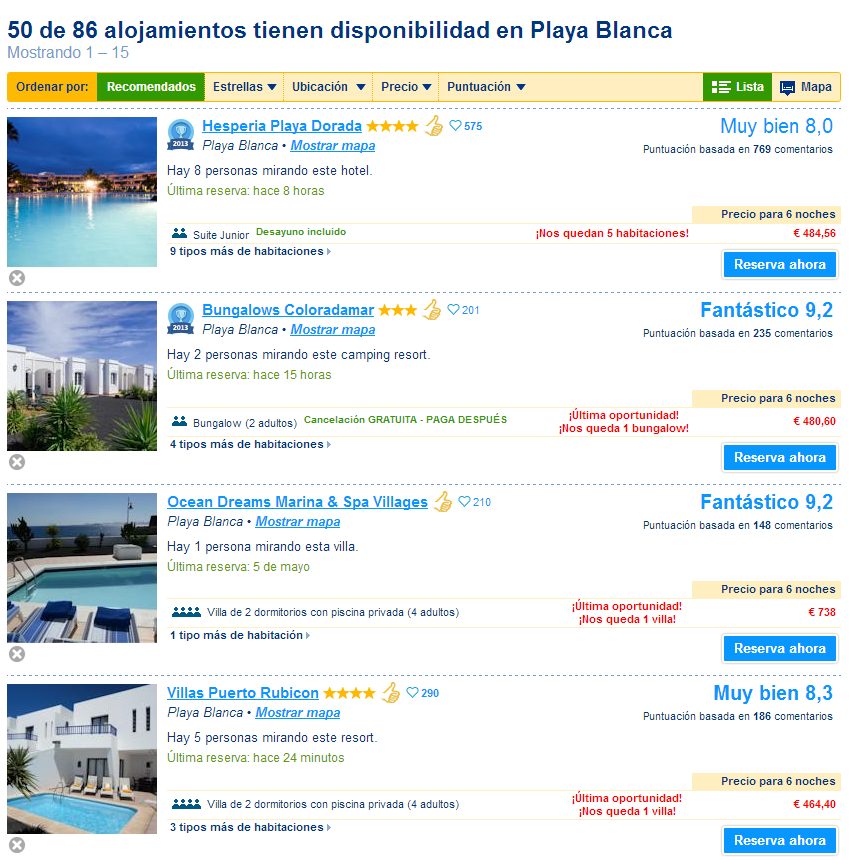The image size is (850, 860).
Task: Dismiss the Hesperia Playa Dorada listing
Action: 17,278
